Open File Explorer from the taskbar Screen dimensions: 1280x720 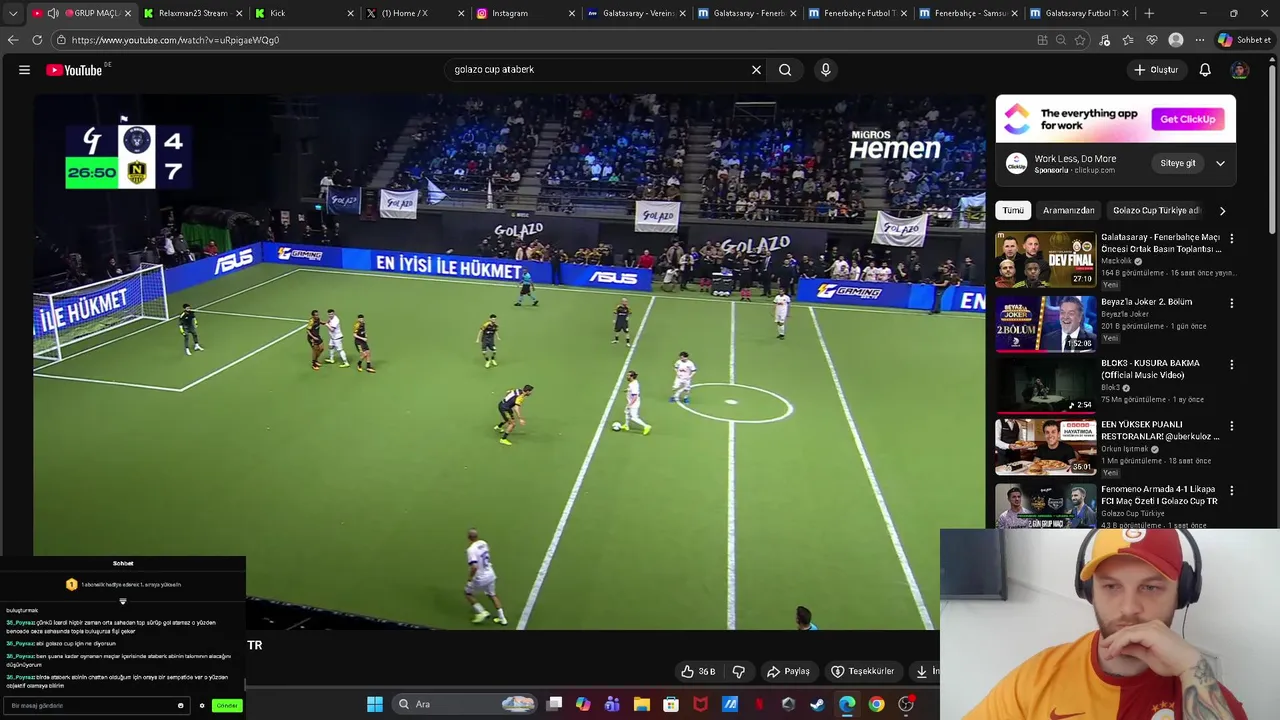[x=642, y=704]
